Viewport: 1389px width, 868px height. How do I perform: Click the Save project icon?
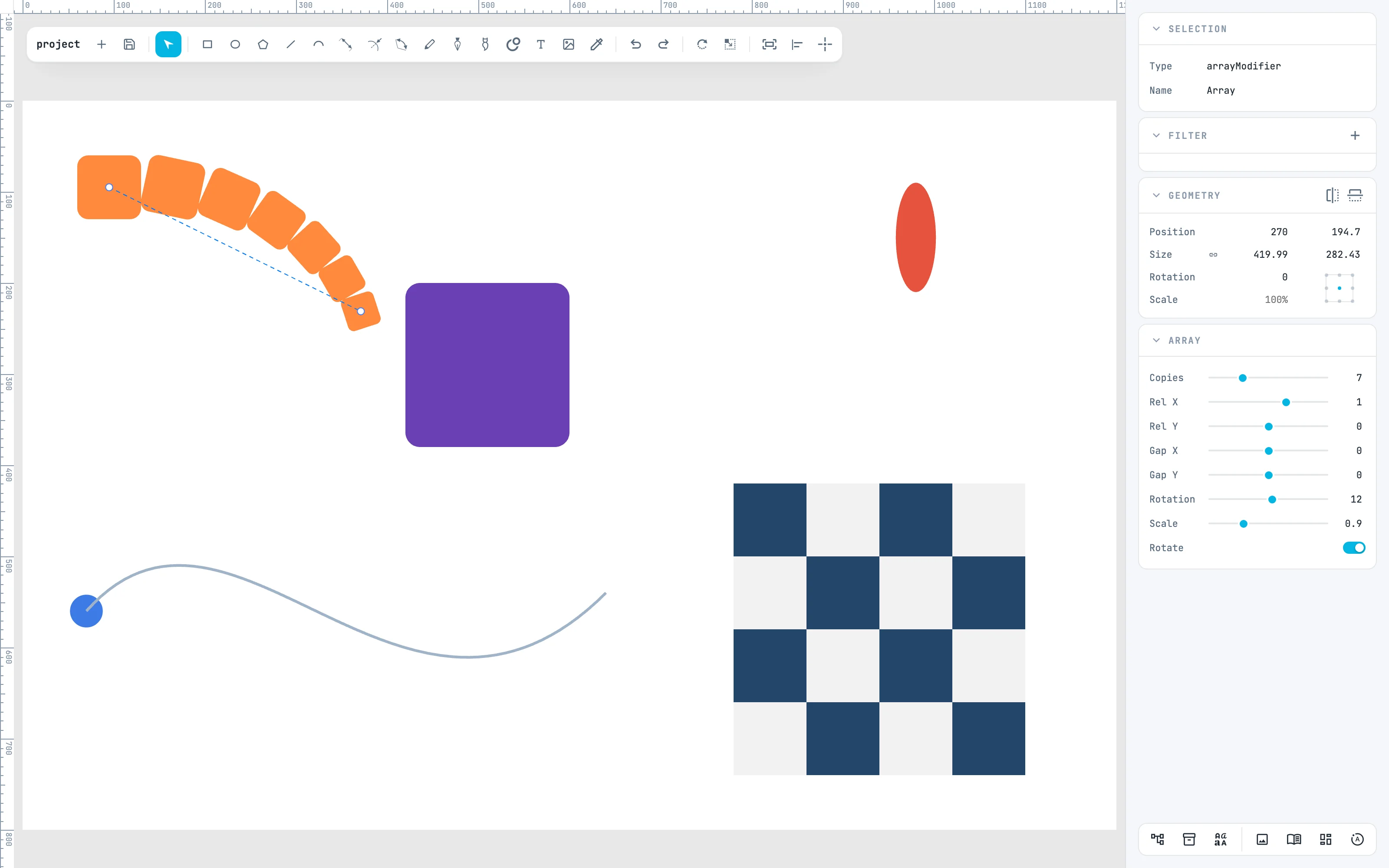130,44
